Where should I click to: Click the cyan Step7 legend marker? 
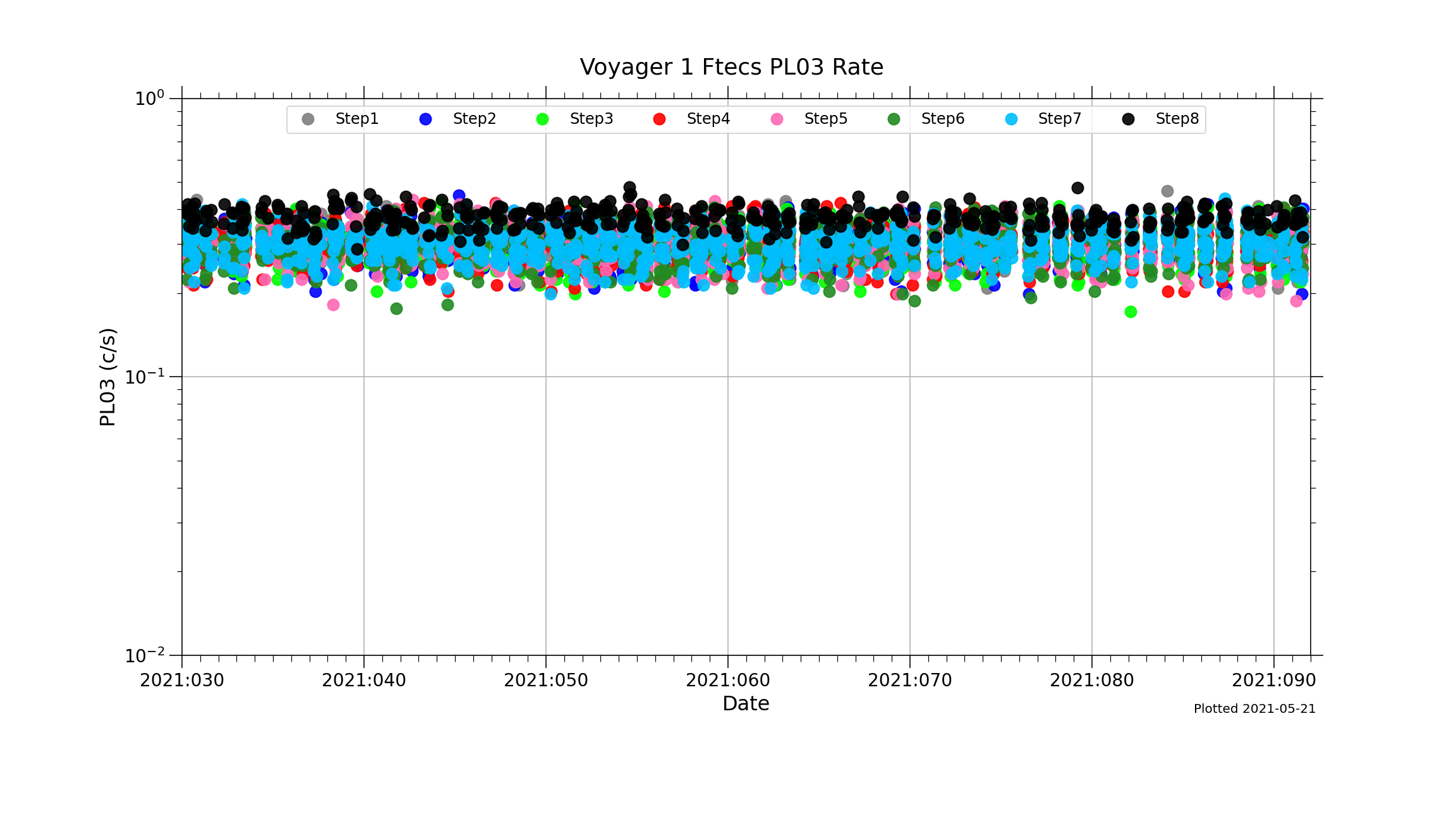click(x=1011, y=119)
